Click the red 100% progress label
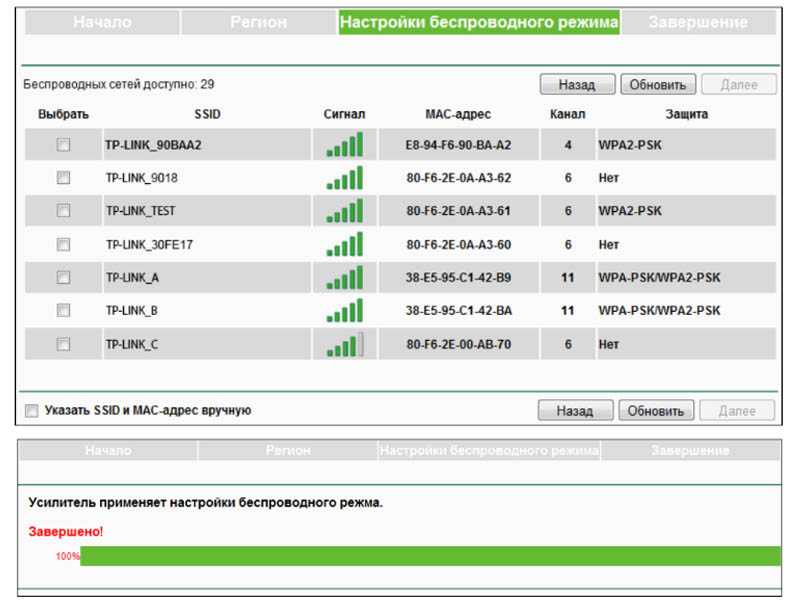 pyautogui.click(x=68, y=557)
